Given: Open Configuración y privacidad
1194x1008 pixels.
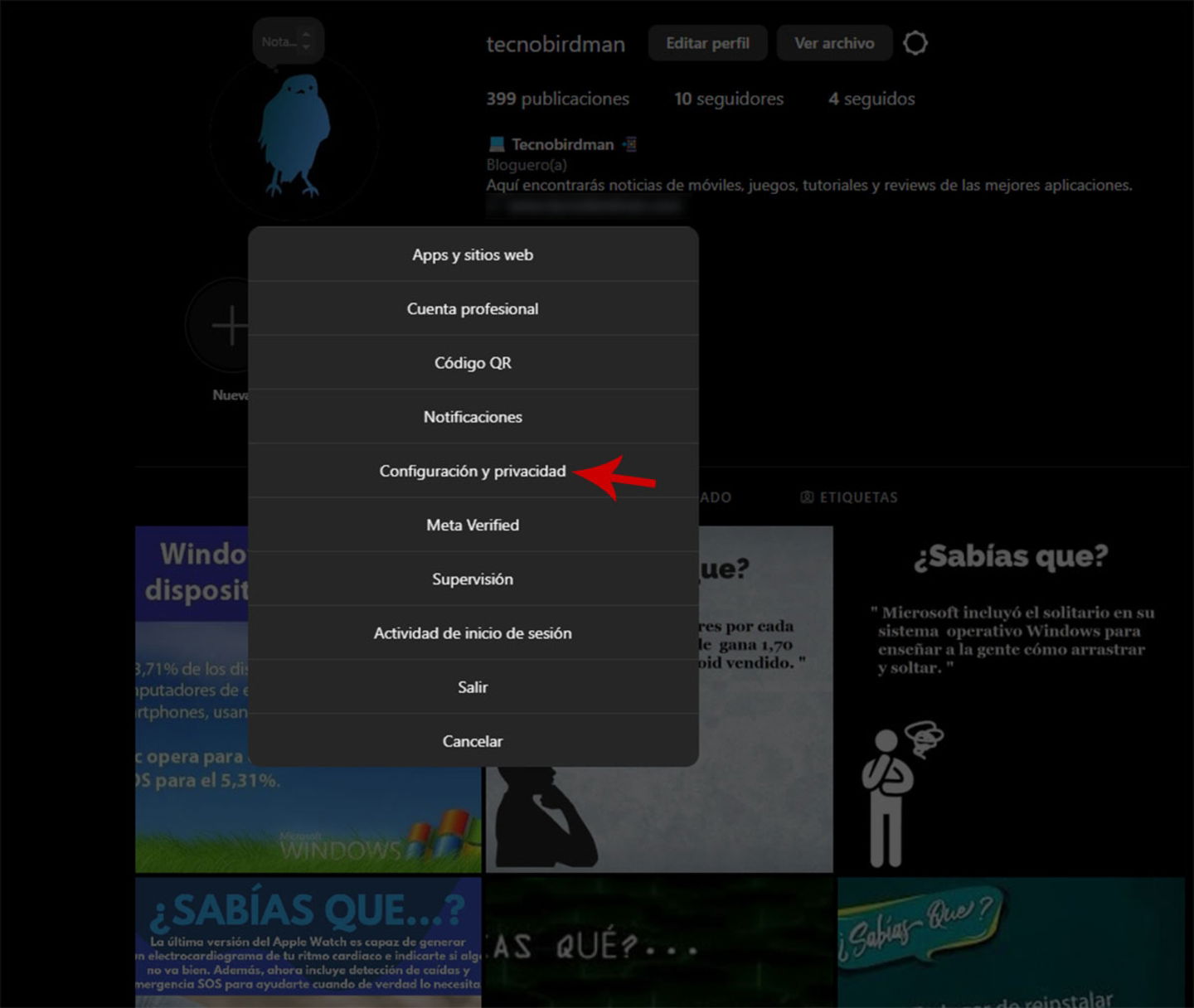Looking at the screenshot, I should pos(473,471).
